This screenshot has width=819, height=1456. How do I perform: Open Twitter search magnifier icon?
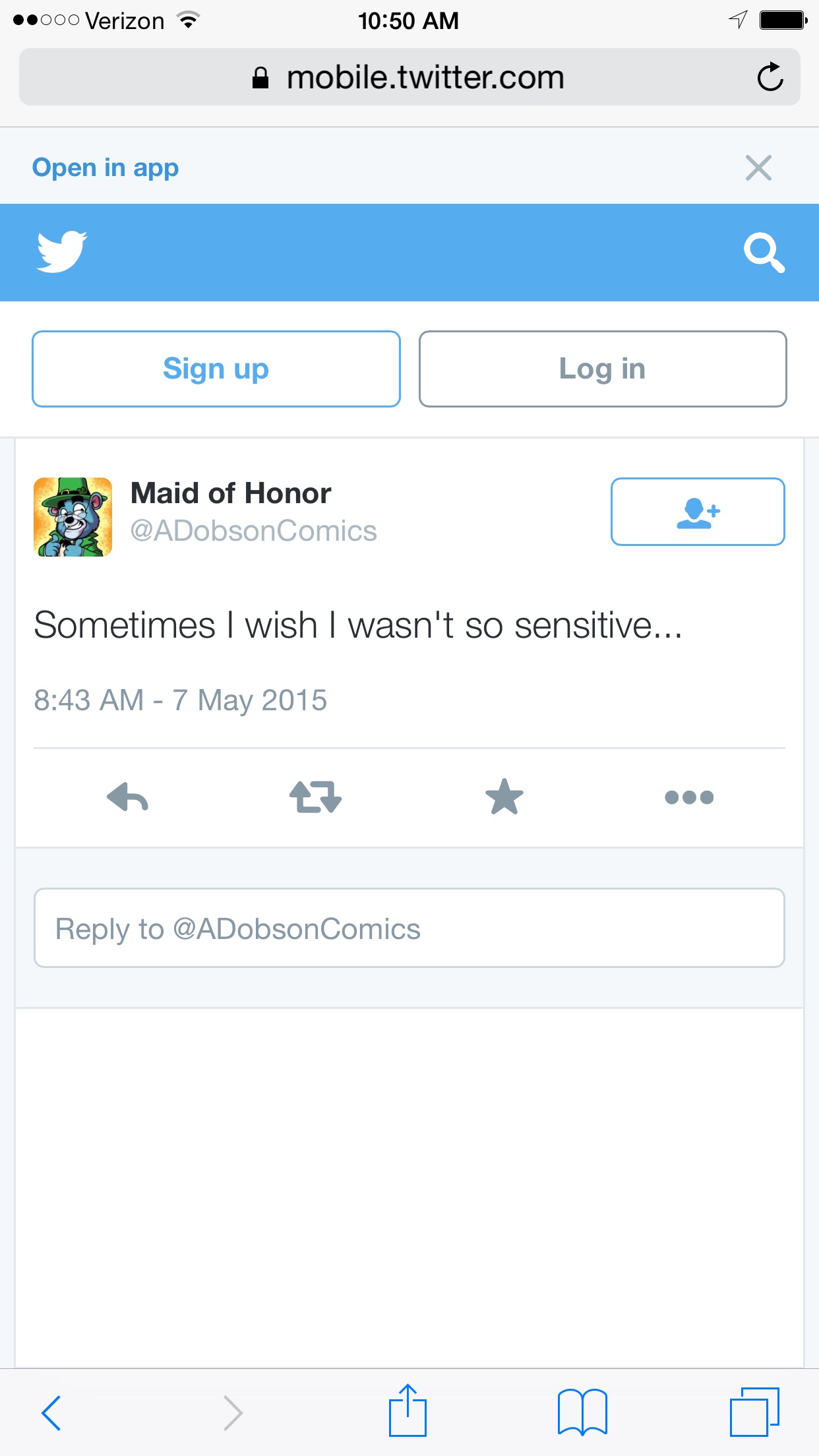coord(764,252)
